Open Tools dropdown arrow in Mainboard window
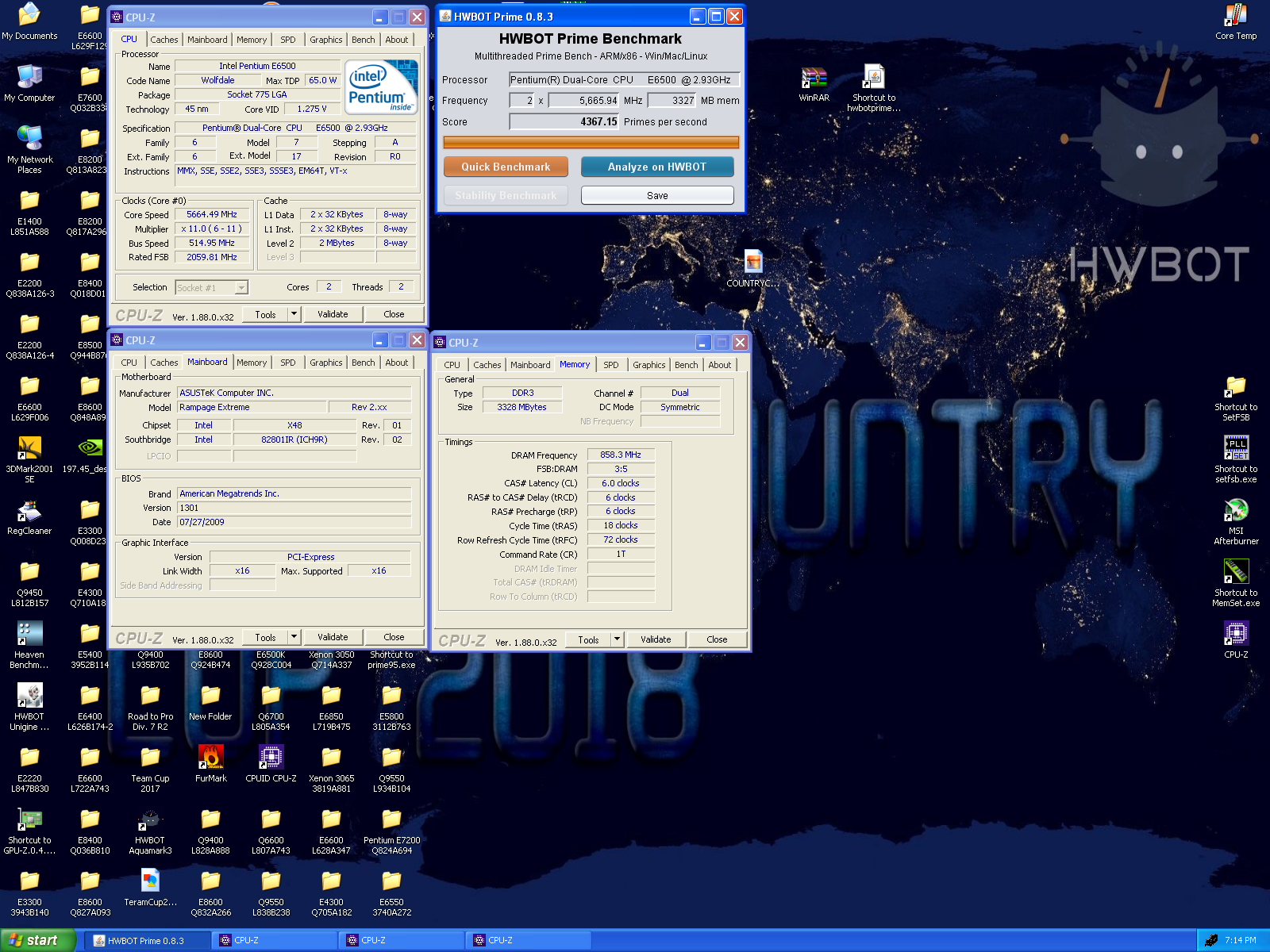The image size is (1270, 952). (x=294, y=637)
